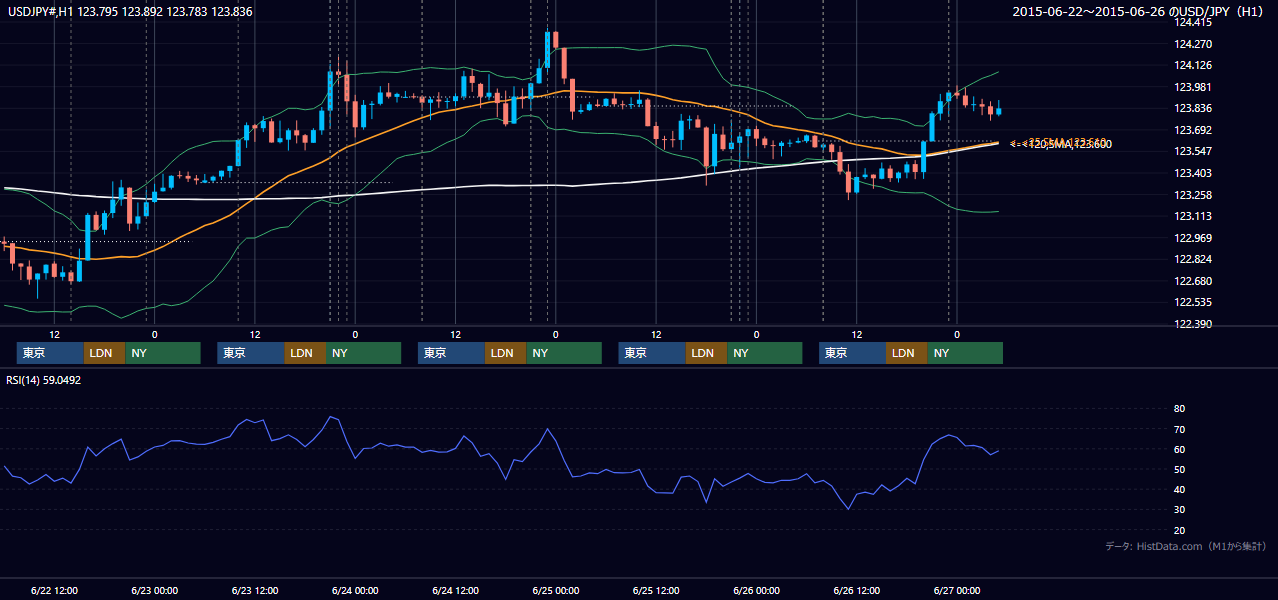Select the 123.403 price level label
Viewport: 1278px width, 600px height.
pyautogui.click(x=1194, y=173)
